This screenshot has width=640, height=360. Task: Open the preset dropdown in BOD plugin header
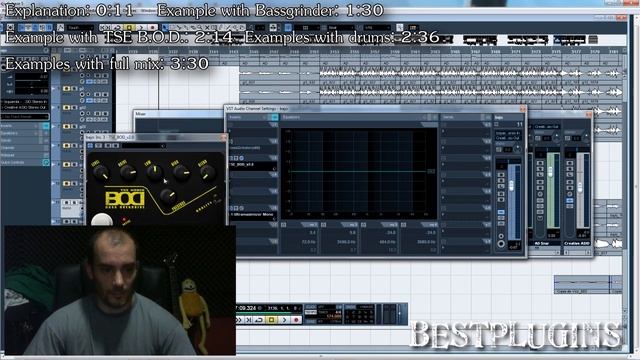(143, 145)
